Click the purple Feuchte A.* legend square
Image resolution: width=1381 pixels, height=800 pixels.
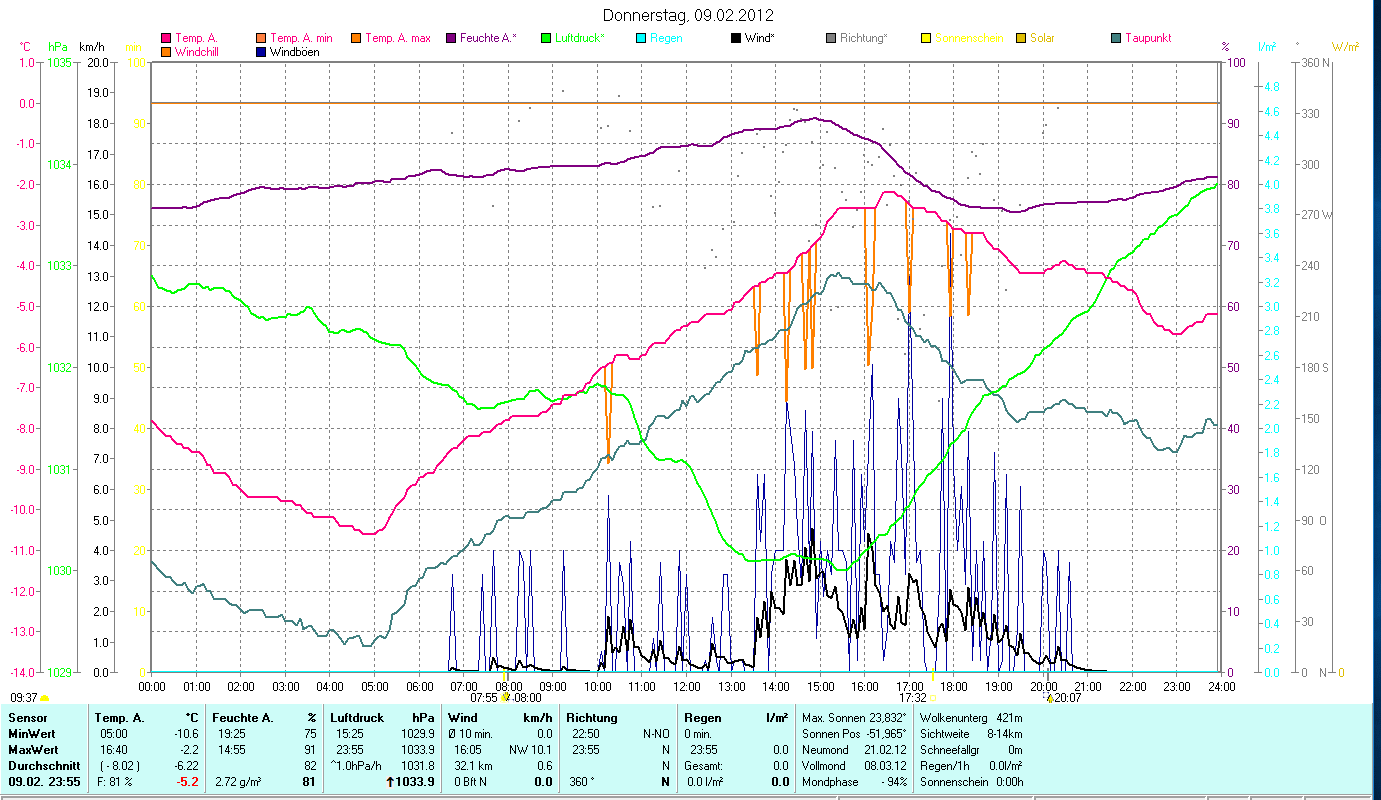point(450,39)
